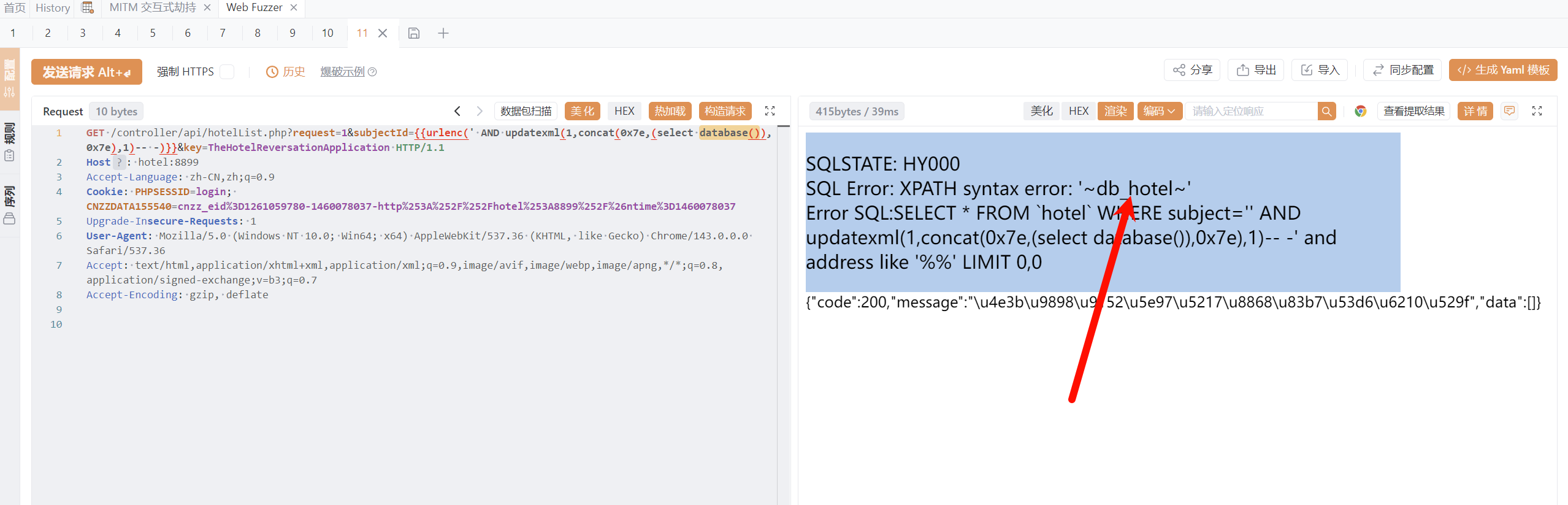1568x505 pixels.
Task: Expand the response panel to fullscreen
Action: (x=1537, y=111)
